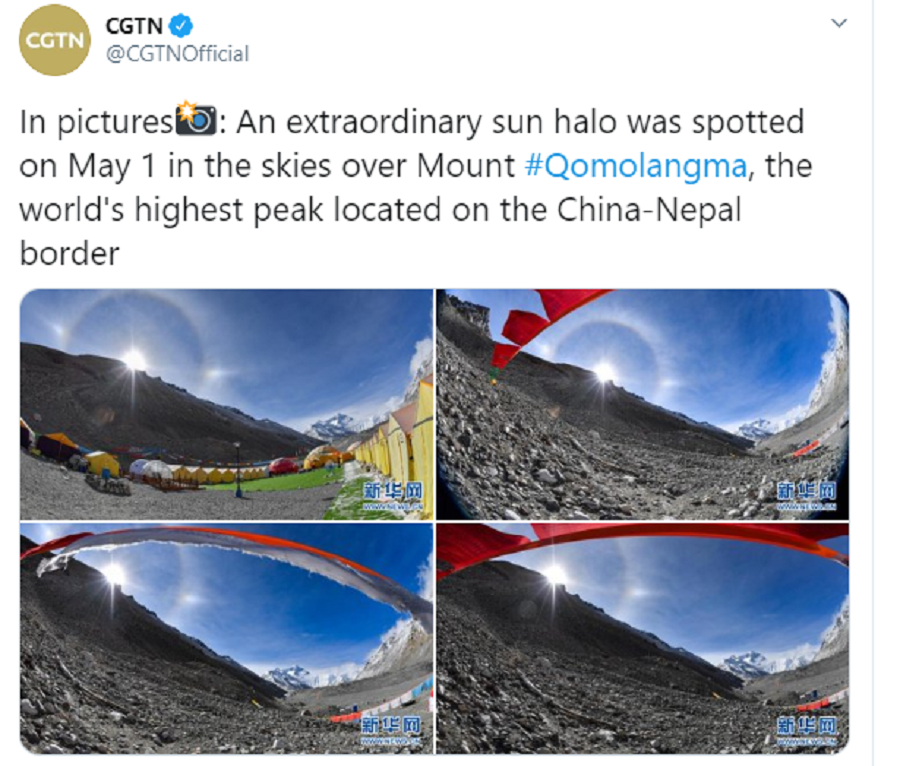Image resolution: width=900 pixels, height=766 pixels.
Task: Click the sun in the tents photo
Action: 135,360
